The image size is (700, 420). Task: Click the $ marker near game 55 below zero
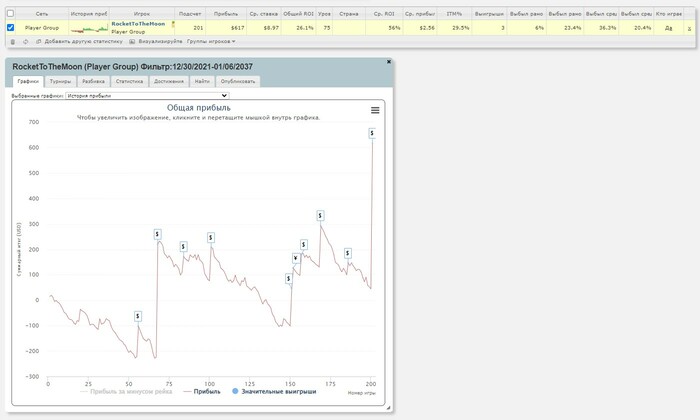pyautogui.click(x=138, y=316)
